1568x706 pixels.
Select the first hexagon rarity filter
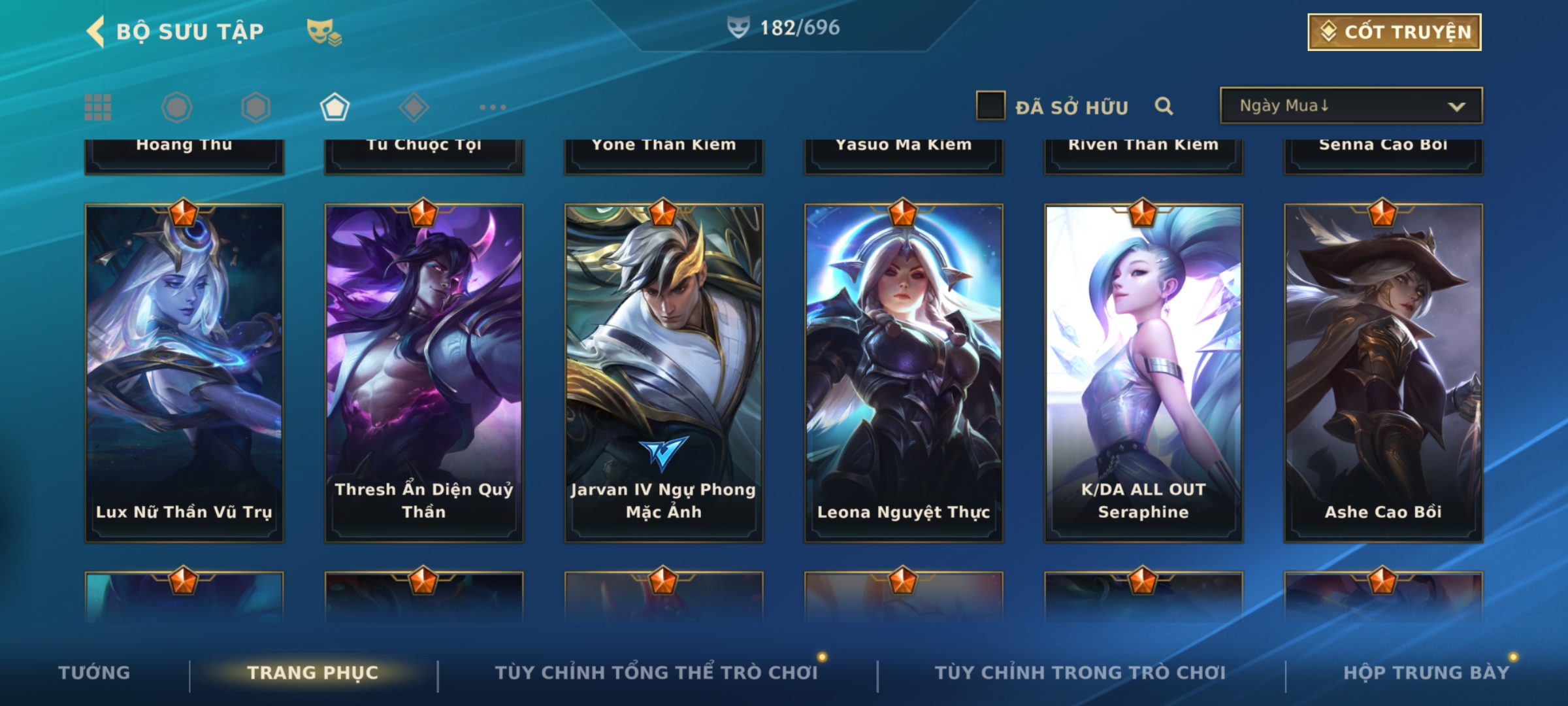(x=176, y=107)
